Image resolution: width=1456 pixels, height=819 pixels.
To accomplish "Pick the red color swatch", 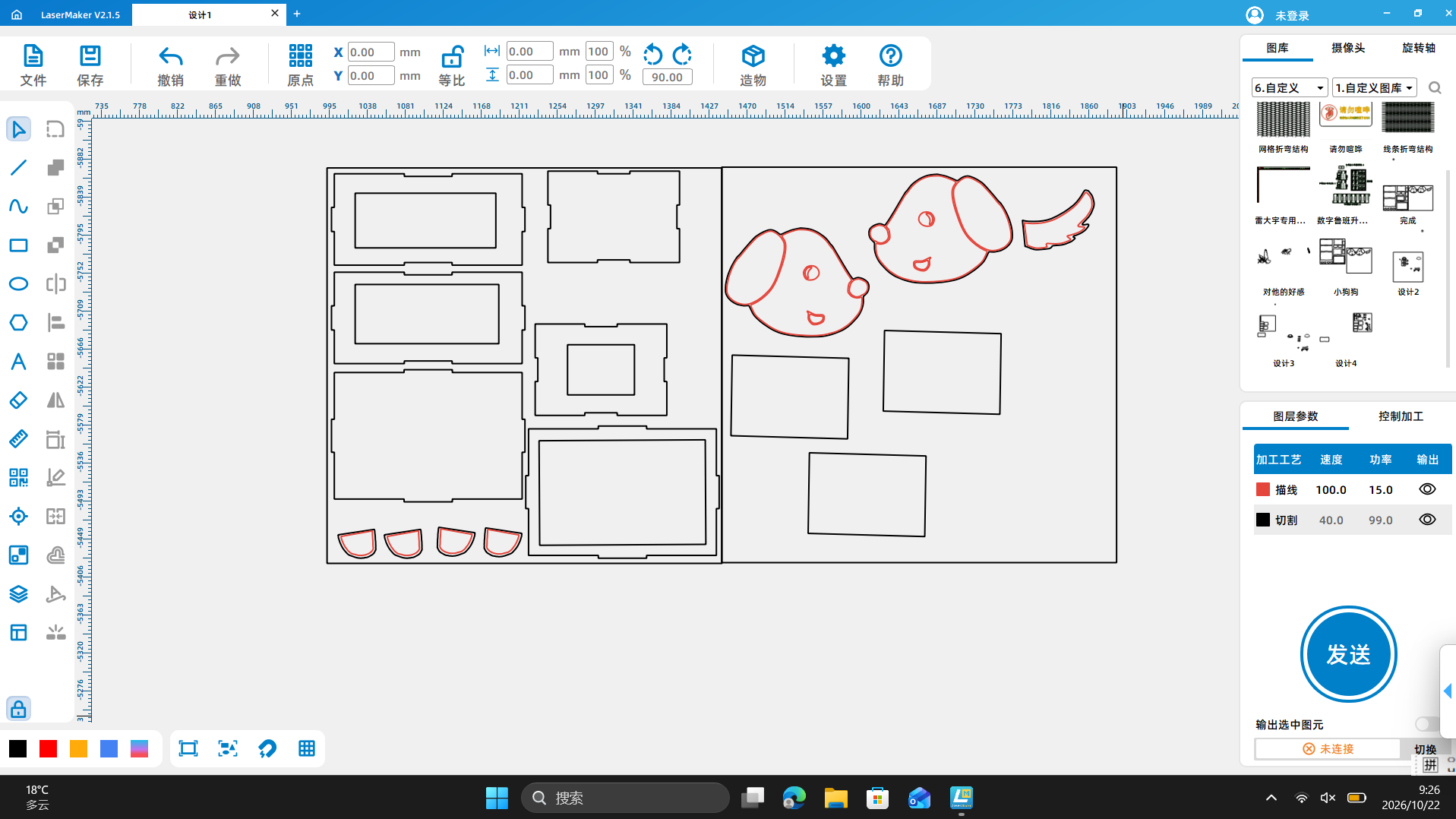I will [48, 749].
